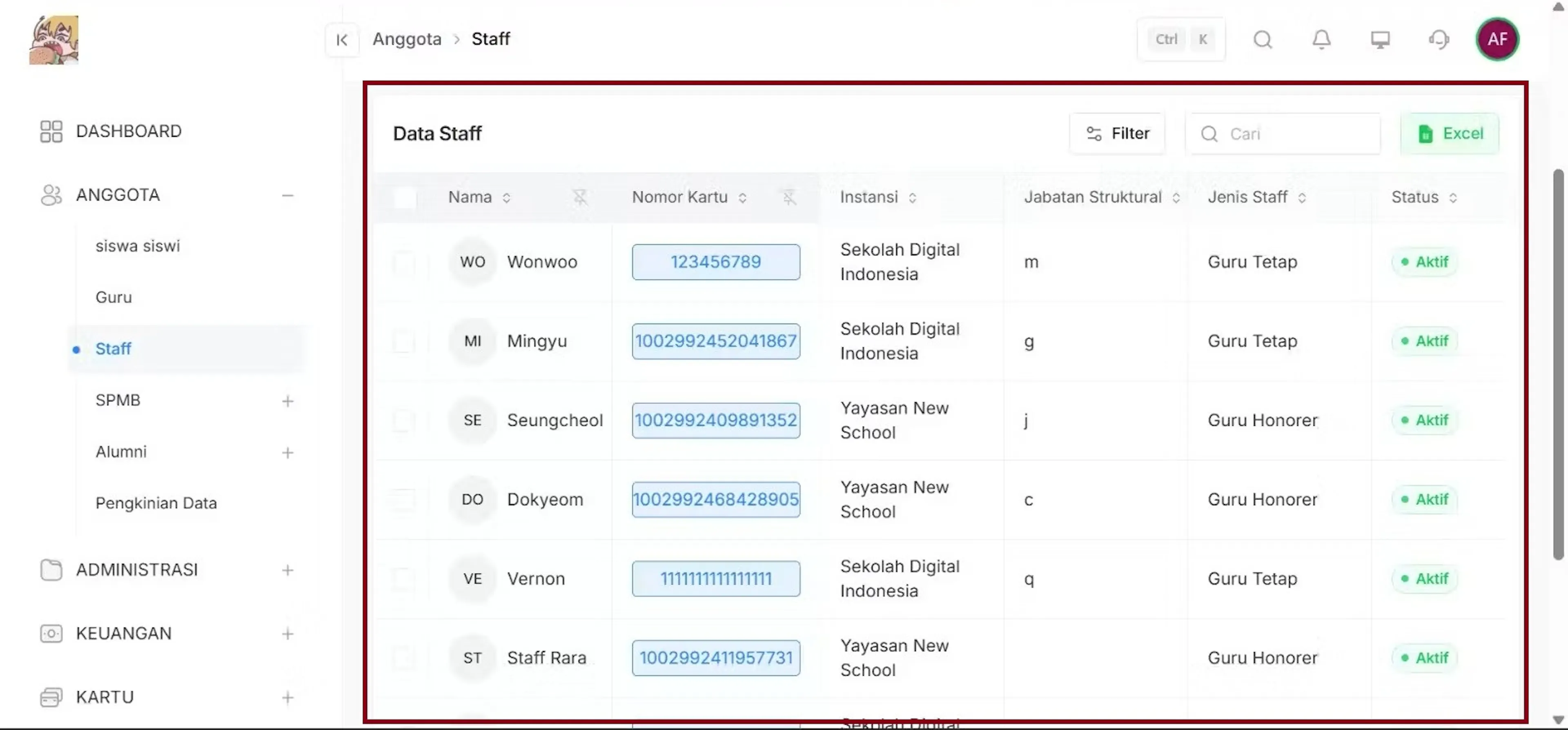Toggle the select-all checkbox in table header
The height and width of the screenshot is (730, 1568).
click(404, 198)
